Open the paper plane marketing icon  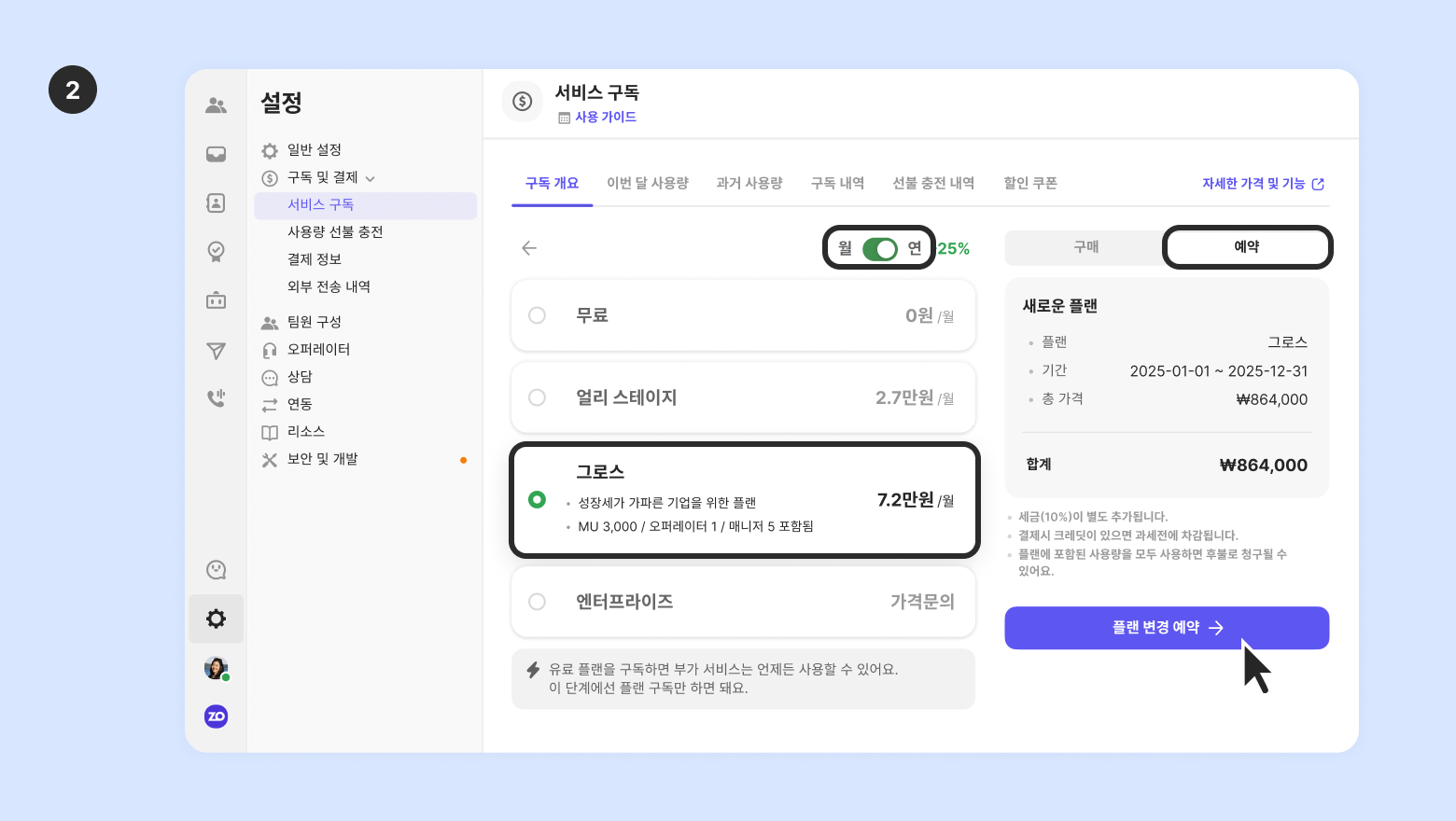point(216,351)
